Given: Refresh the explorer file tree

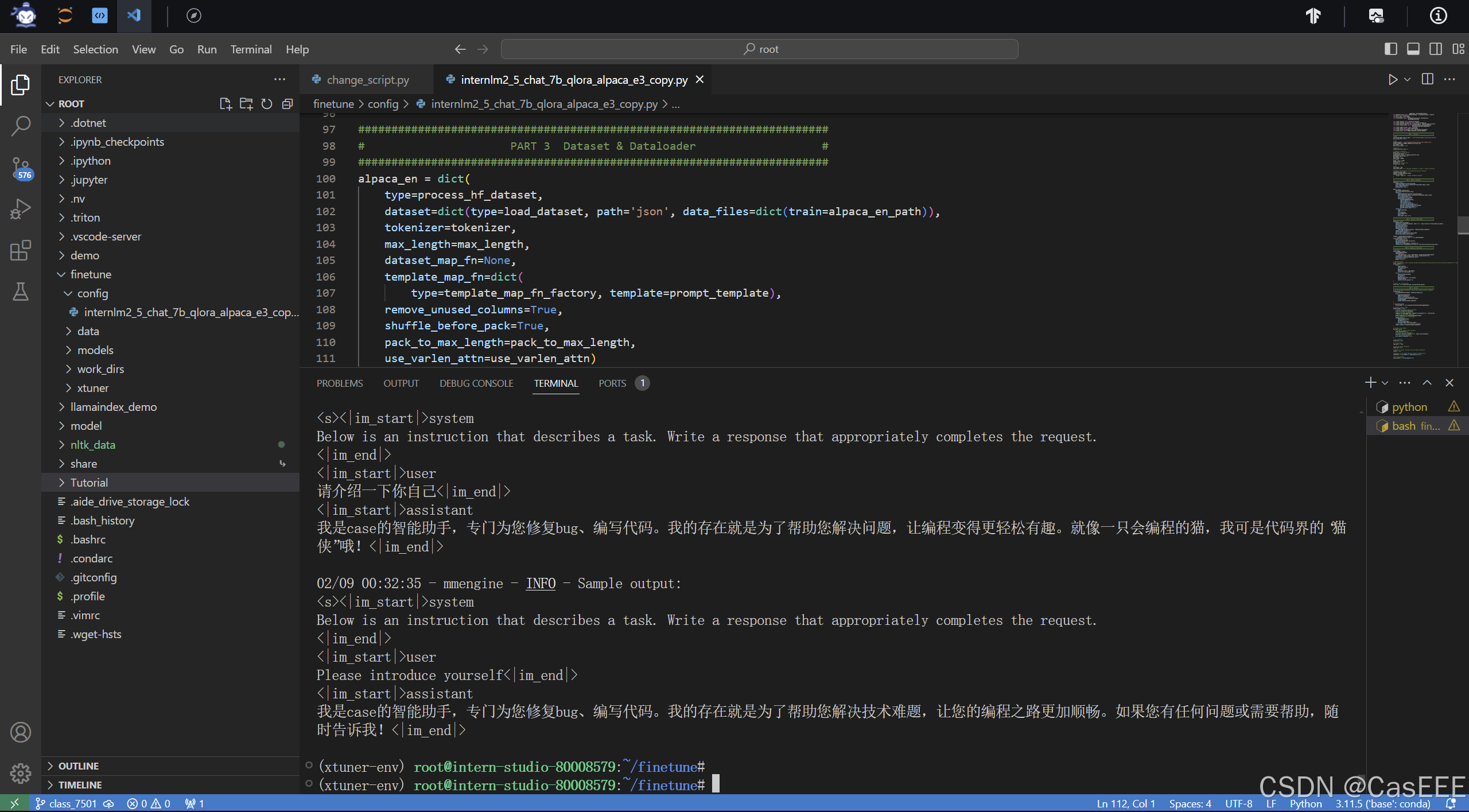Looking at the screenshot, I should tap(267, 104).
